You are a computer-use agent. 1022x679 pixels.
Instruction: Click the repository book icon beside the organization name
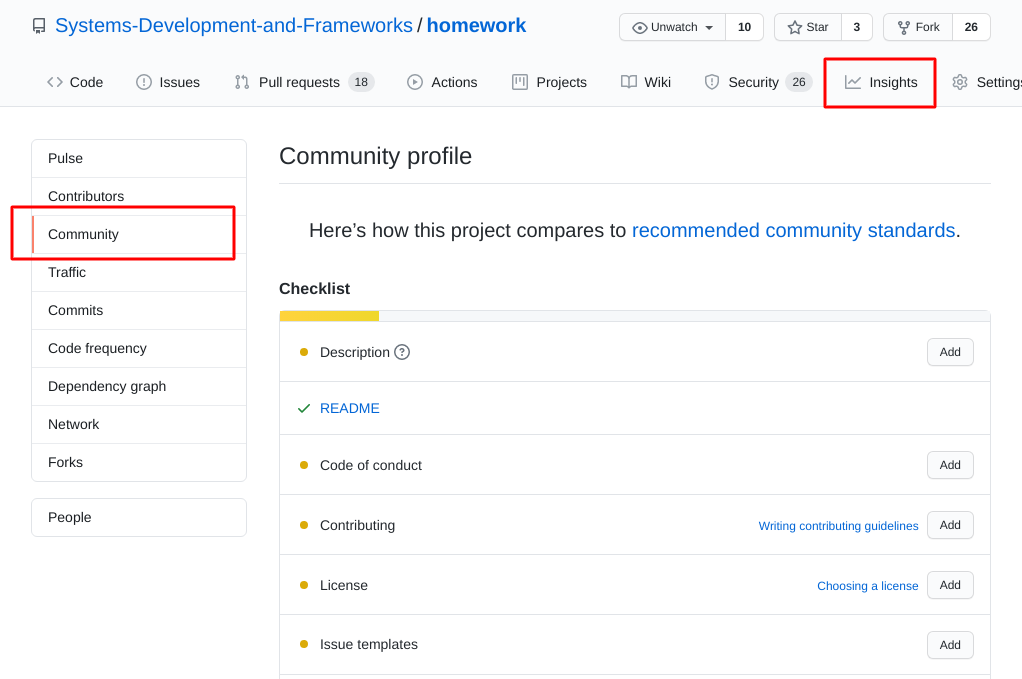tap(39, 26)
